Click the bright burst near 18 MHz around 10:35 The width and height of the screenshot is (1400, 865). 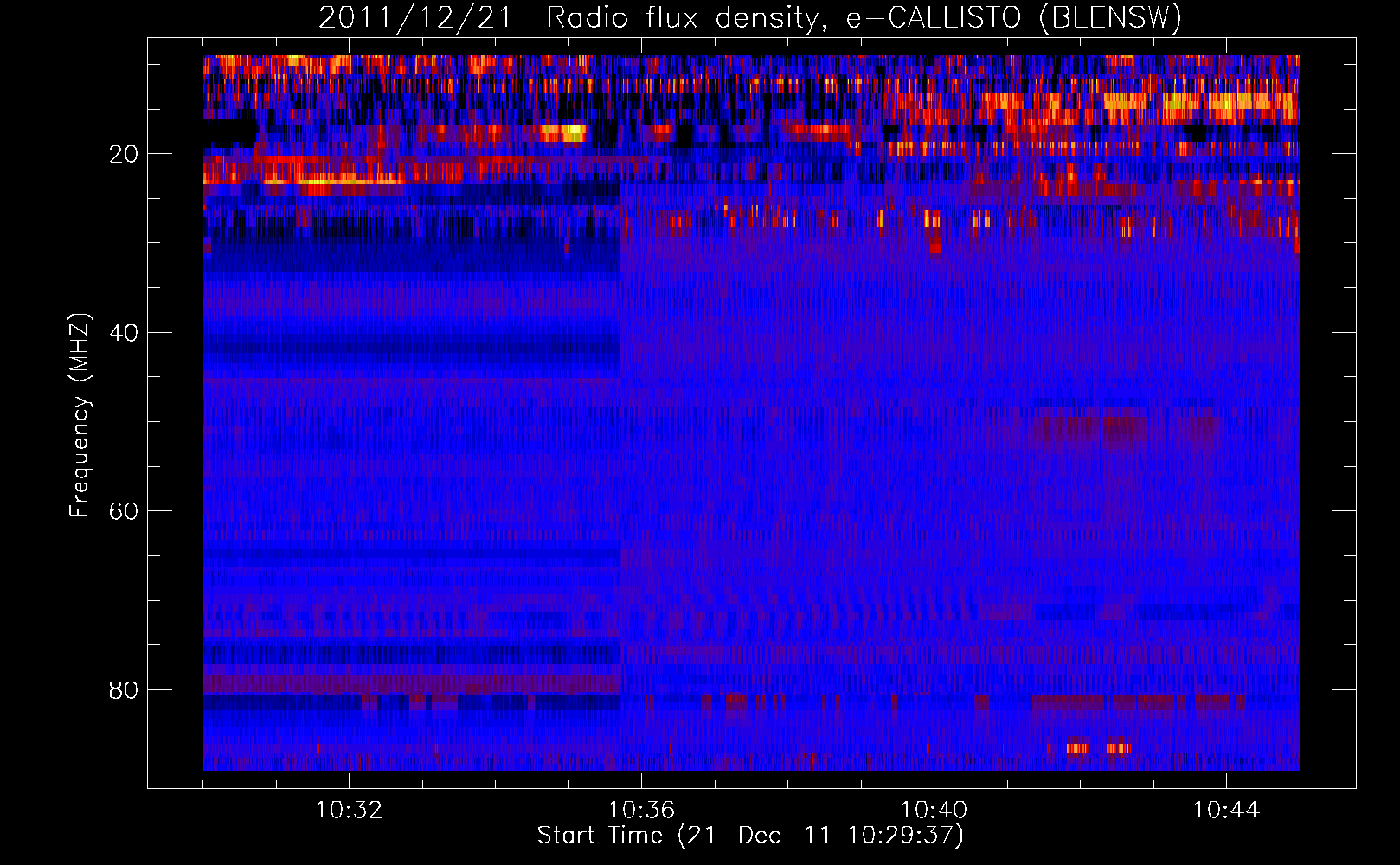[562, 133]
